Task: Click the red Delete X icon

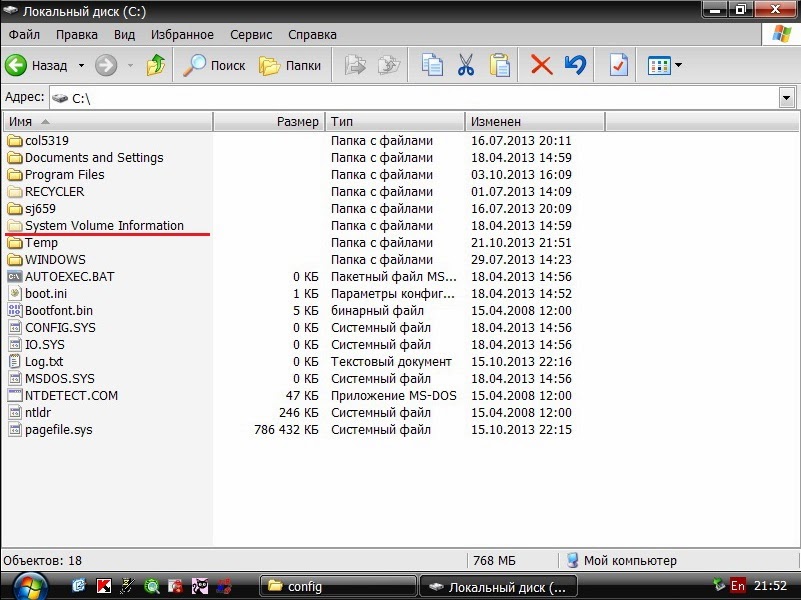Action: coord(540,65)
